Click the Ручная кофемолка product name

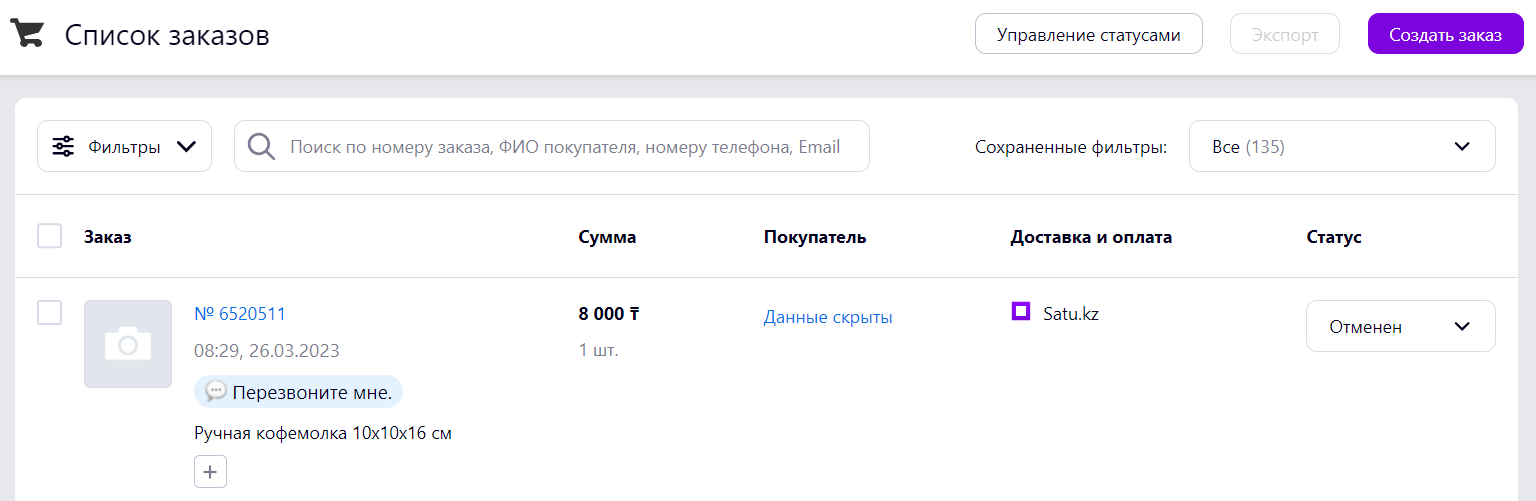[323, 434]
